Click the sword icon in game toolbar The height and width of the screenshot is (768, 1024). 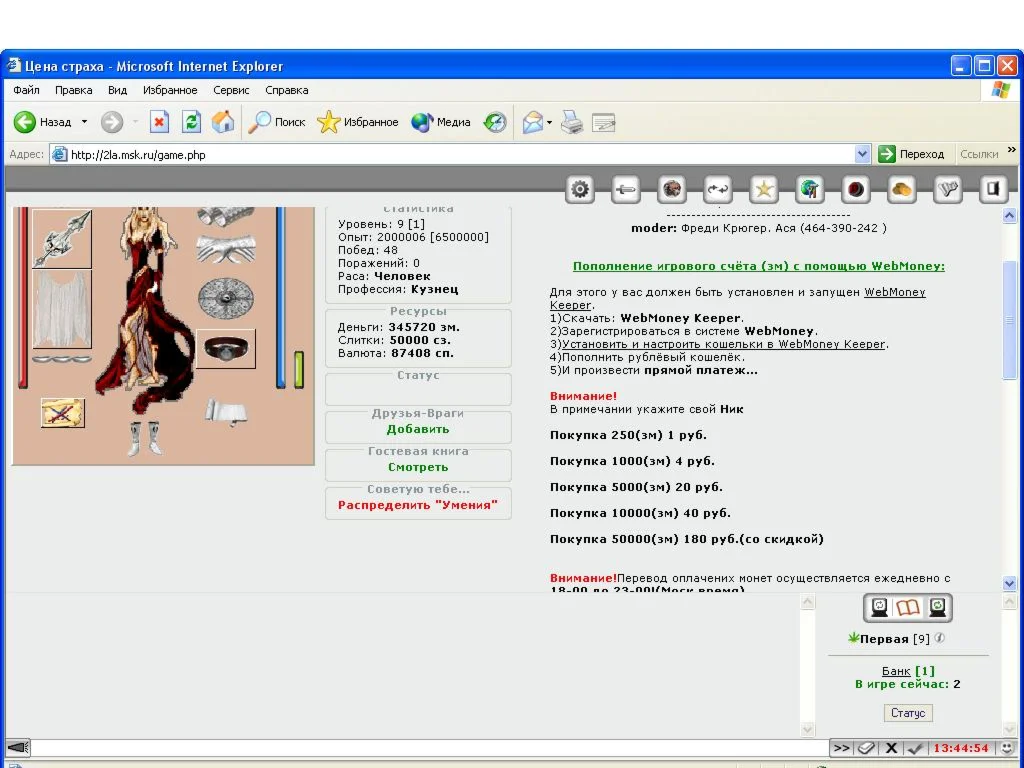pos(626,189)
